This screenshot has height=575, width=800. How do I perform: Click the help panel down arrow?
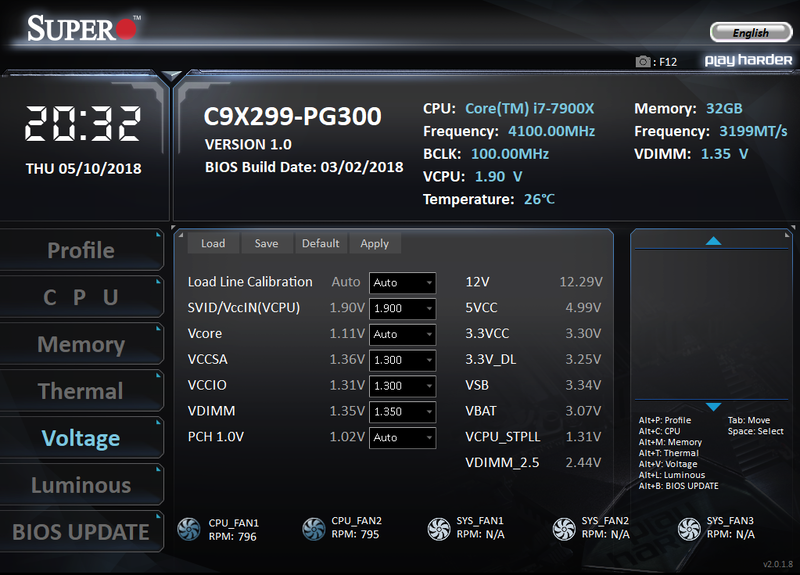713,407
